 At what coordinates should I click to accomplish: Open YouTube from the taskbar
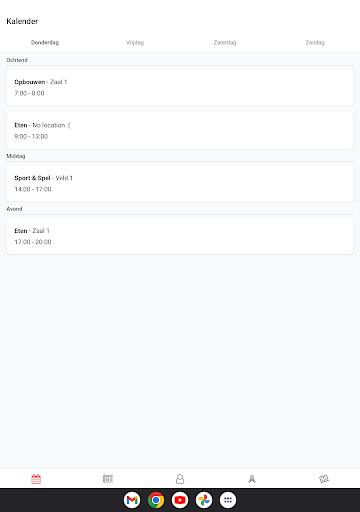tap(180, 500)
